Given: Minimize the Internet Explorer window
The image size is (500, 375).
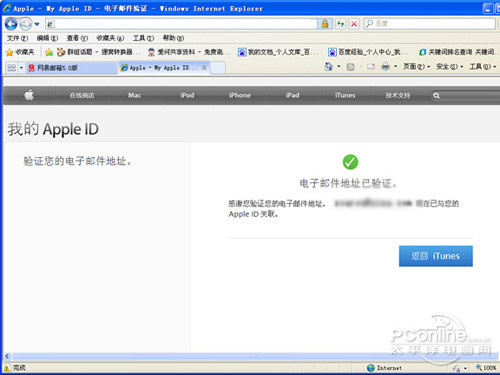Looking at the screenshot, I should (488, 9).
